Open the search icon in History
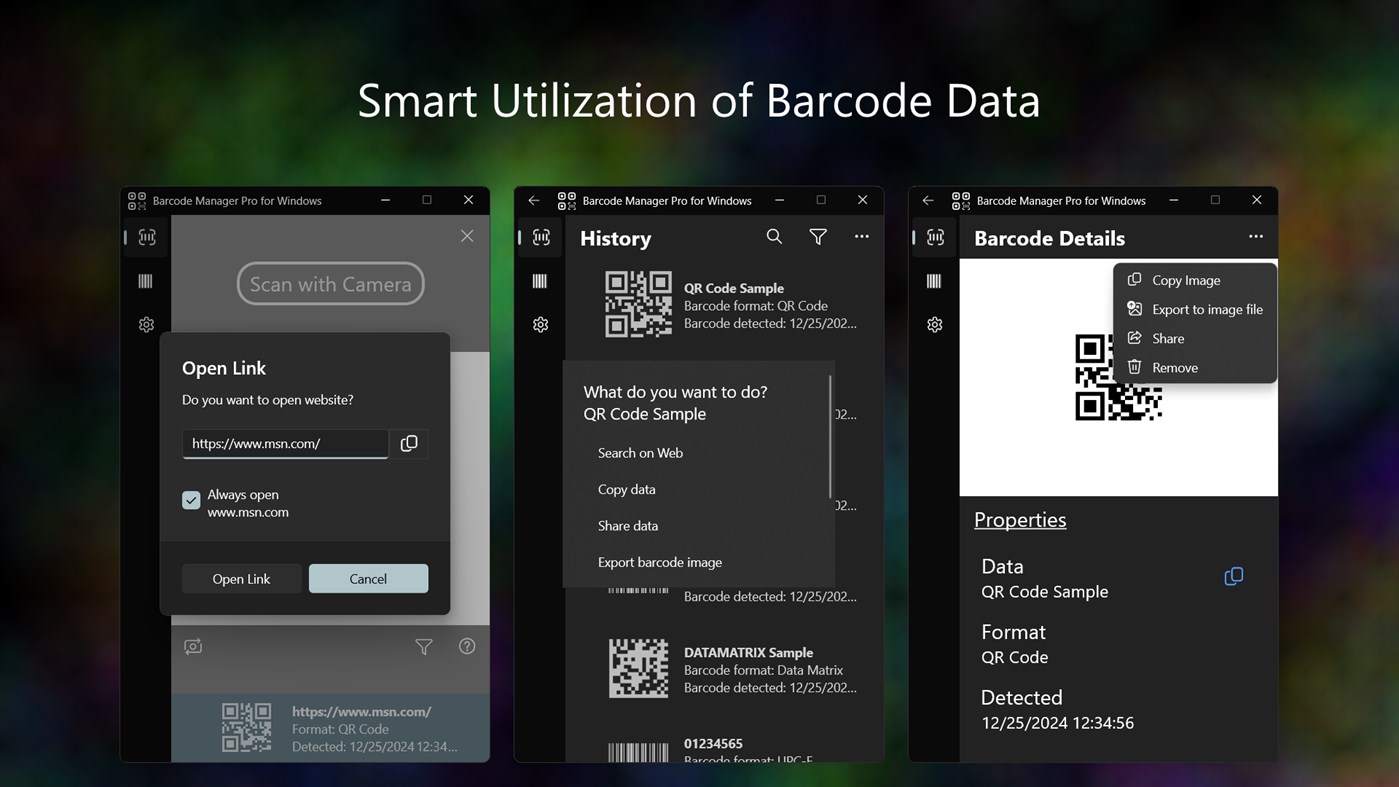The width and height of the screenshot is (1399, 787). [x=774, y=236]
